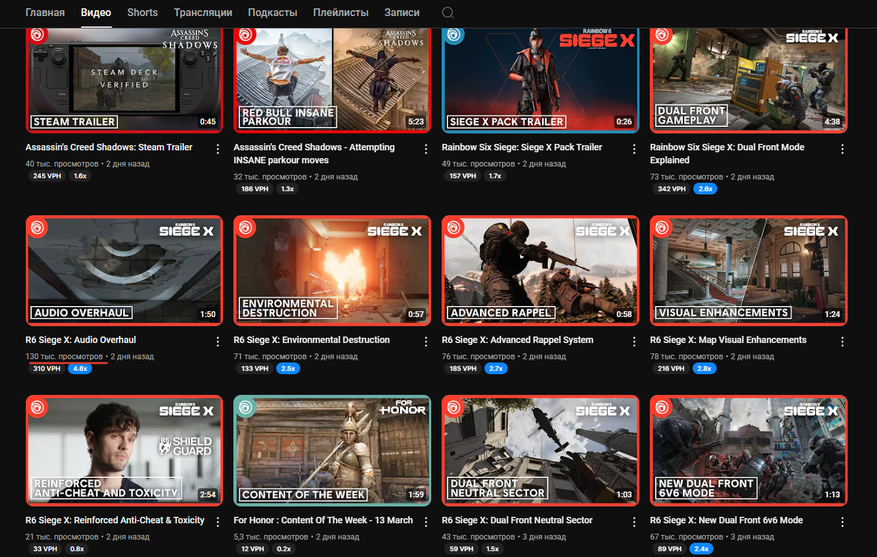Click title Assassin's Creed Shadows: Steam Trailer

point(109,147)
